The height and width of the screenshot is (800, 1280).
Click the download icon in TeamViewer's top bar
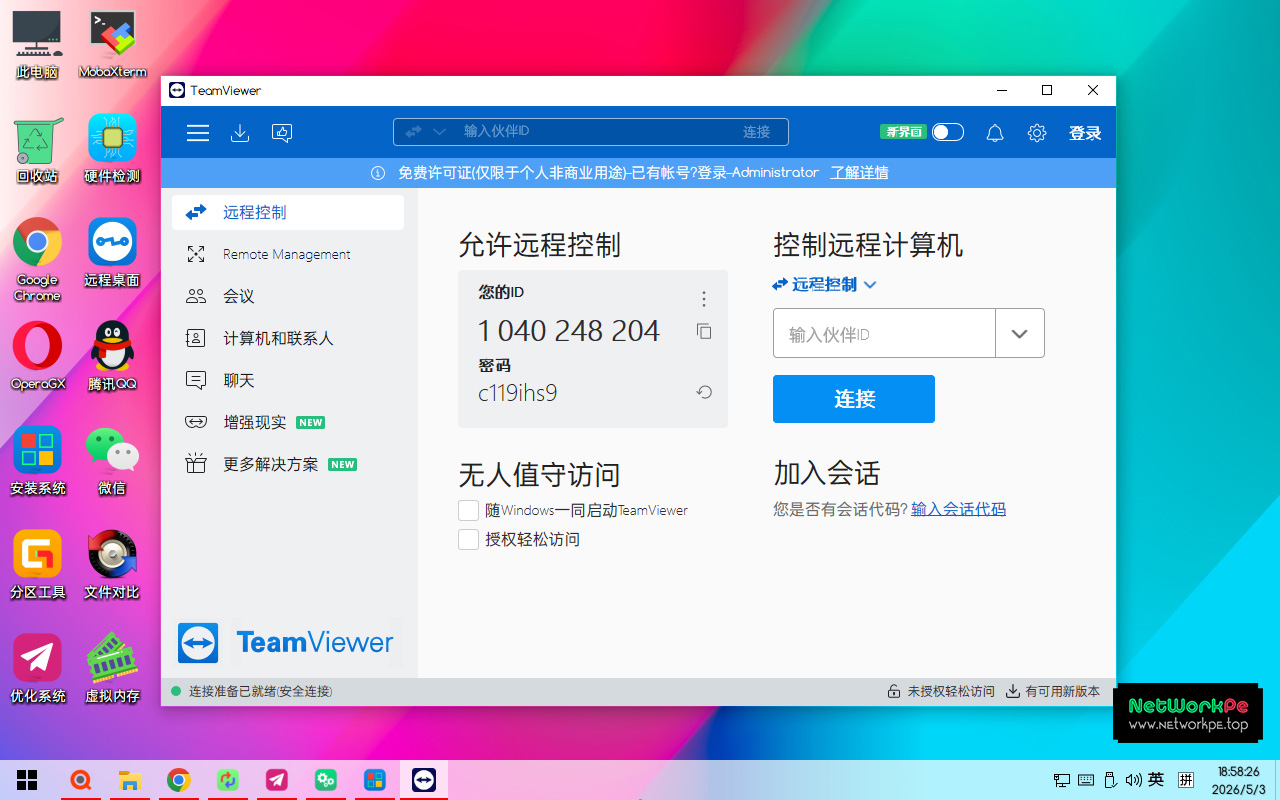coord(240,133)
